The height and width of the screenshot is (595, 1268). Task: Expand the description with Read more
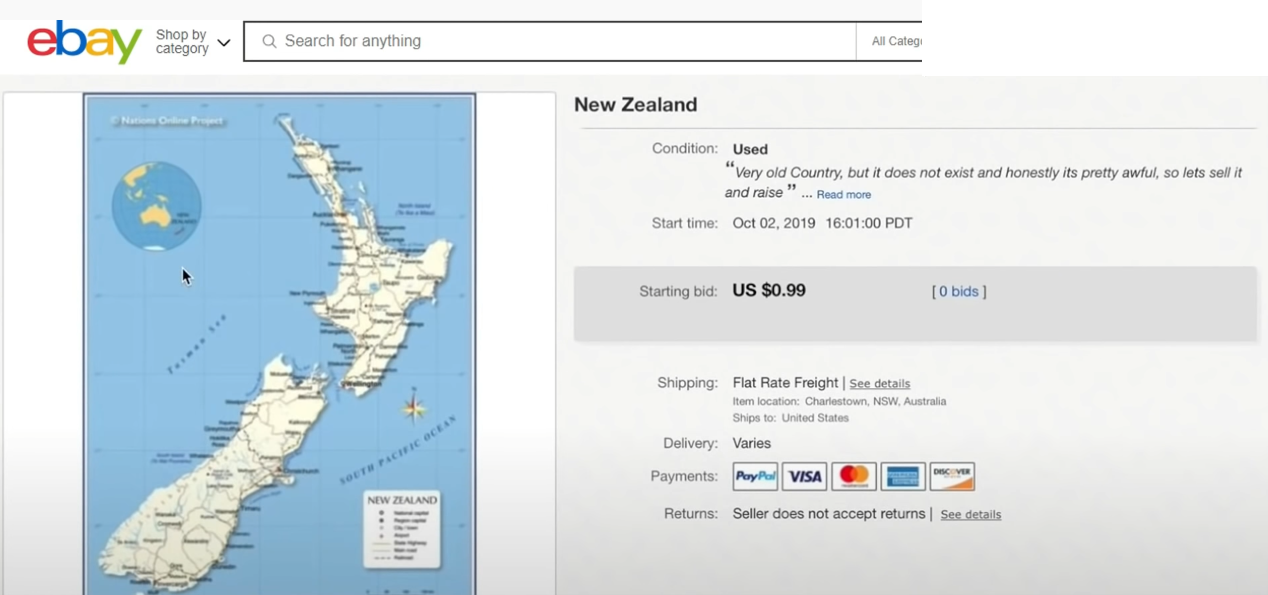click(843, 195)
